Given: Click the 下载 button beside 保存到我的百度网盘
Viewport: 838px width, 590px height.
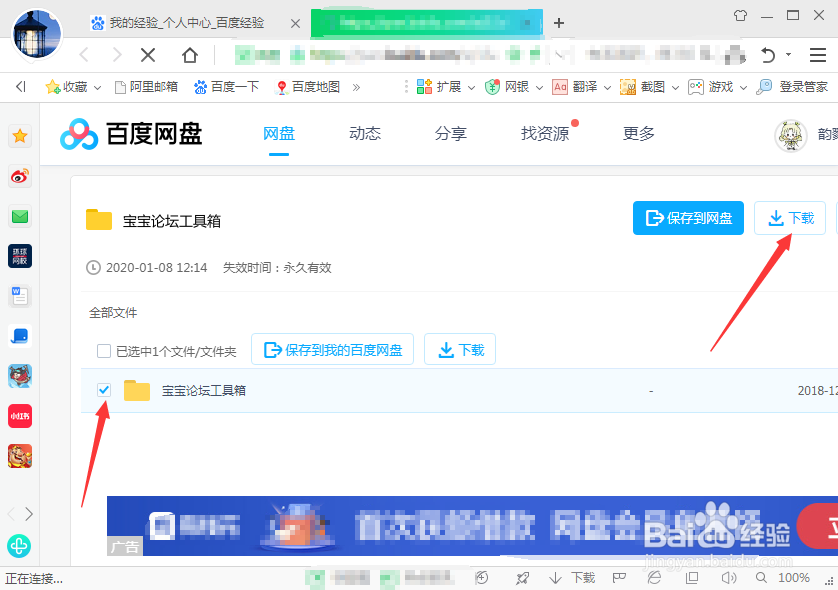Looking at the screenshot, I should coord(460,350).
